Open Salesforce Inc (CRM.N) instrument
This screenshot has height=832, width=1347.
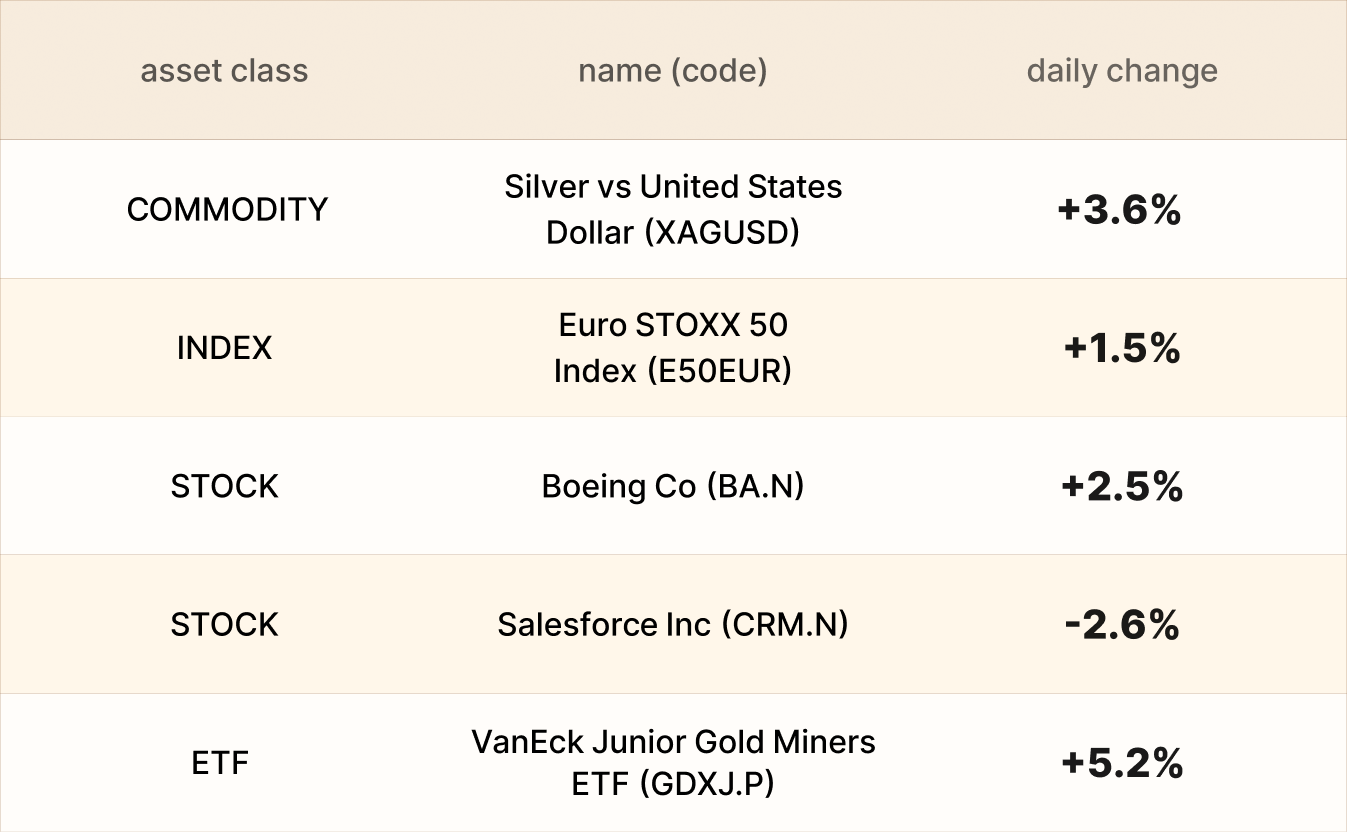(x=672, y=624)
